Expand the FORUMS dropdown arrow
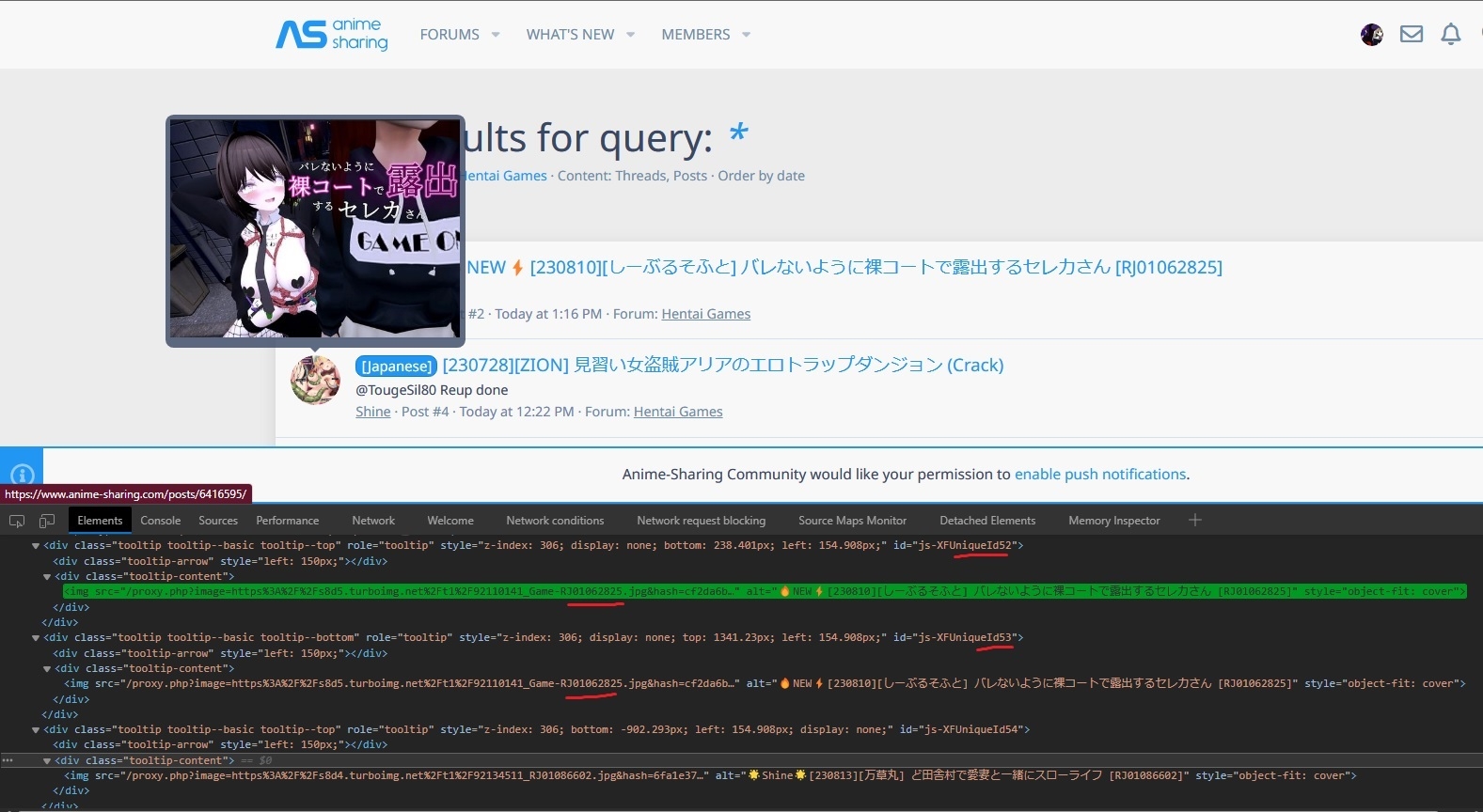 (x=496, y=35)
